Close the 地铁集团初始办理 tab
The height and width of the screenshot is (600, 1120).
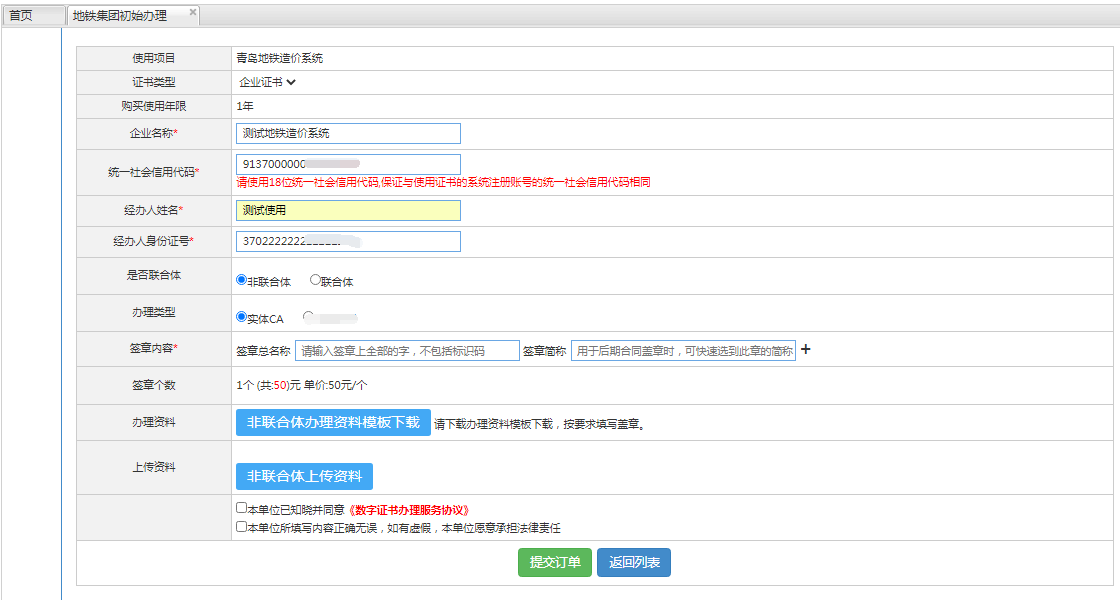(193, 12)
